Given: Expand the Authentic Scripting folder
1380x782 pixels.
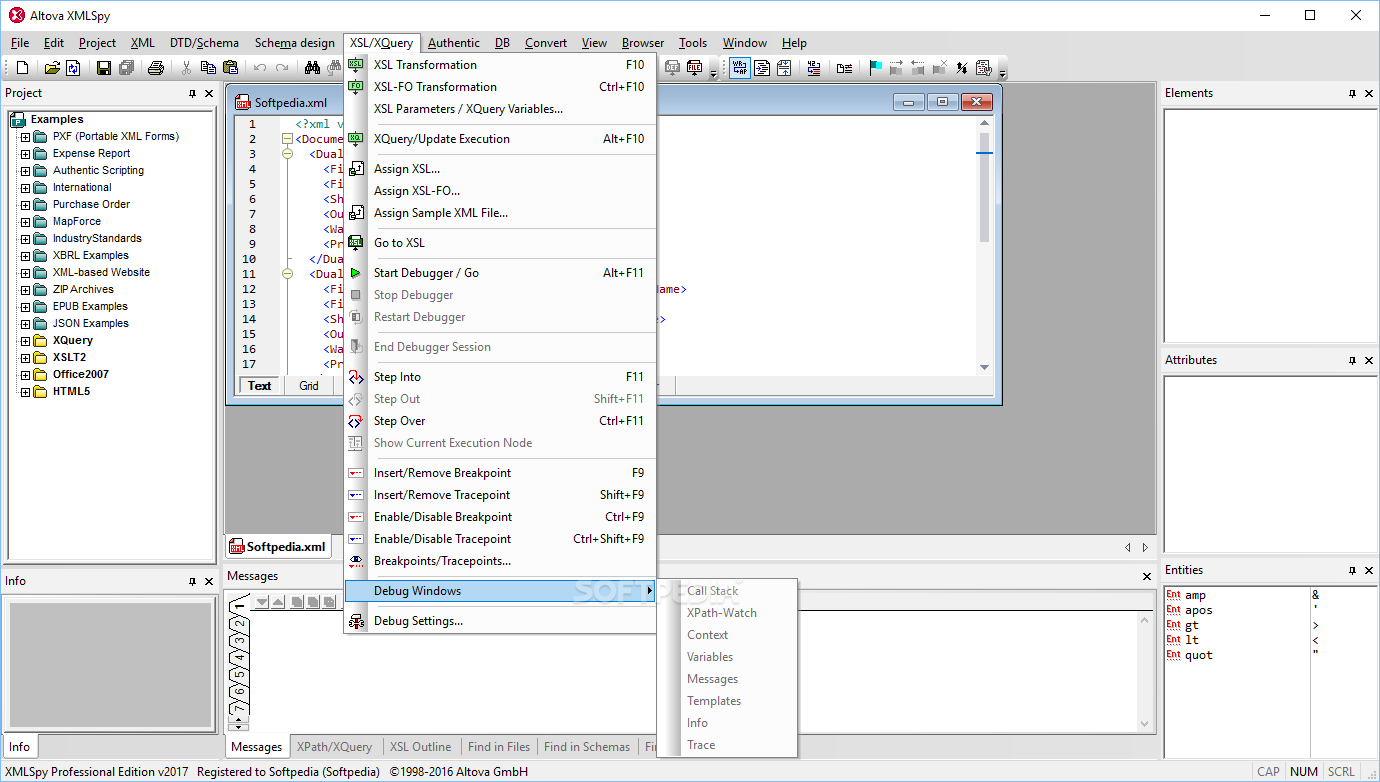Looking at the screenshot, I should click(x=26, y=171).
